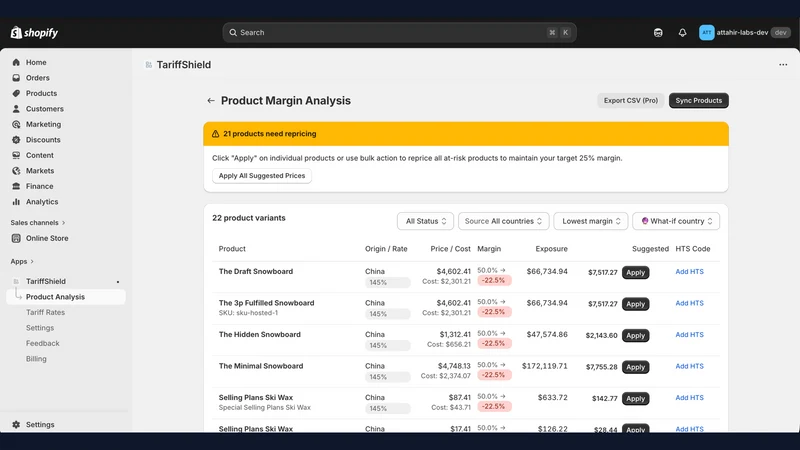Click the Settings gear icon in sidebar
The image size is (800, 450).
click(x=16, y=424)
